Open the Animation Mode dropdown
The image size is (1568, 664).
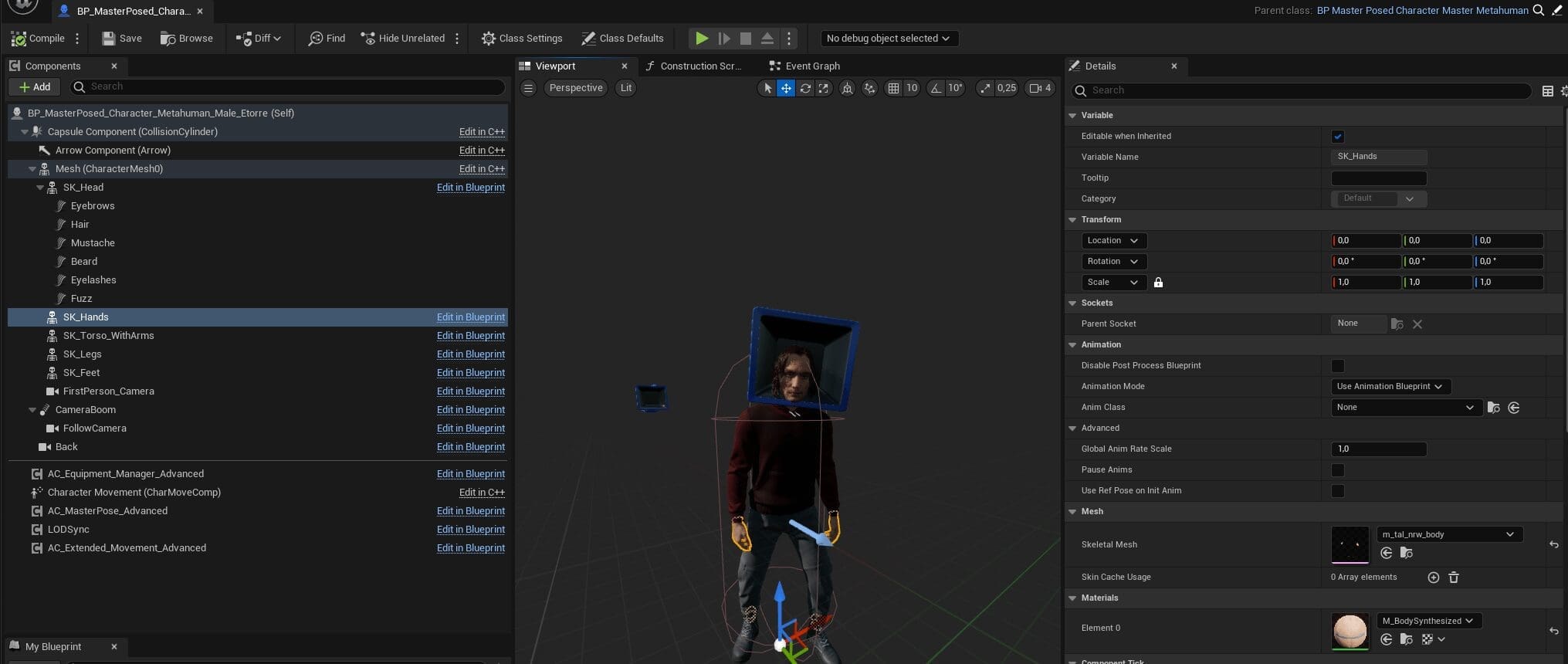1390,387
